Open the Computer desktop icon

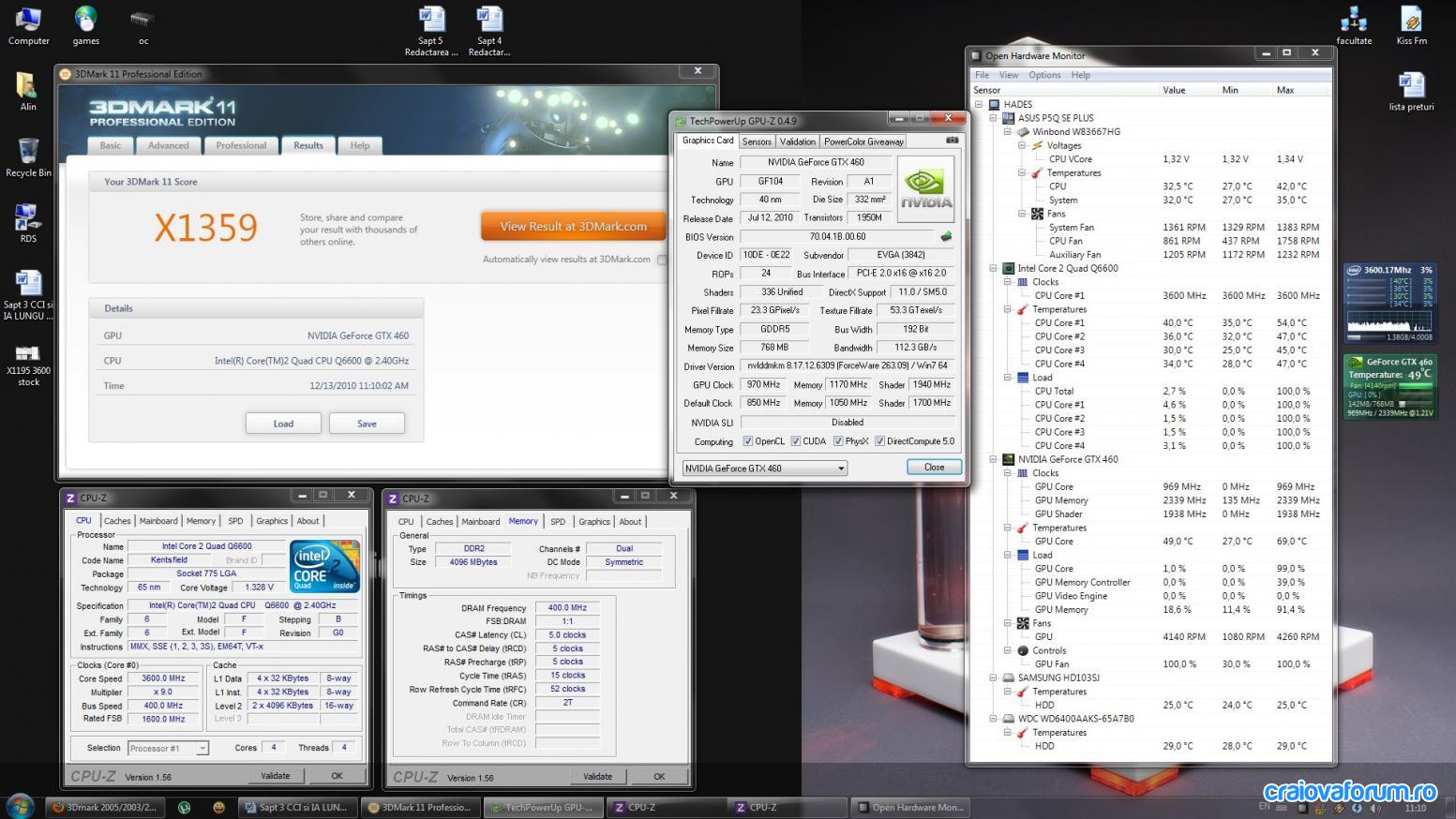pos(28,25)
